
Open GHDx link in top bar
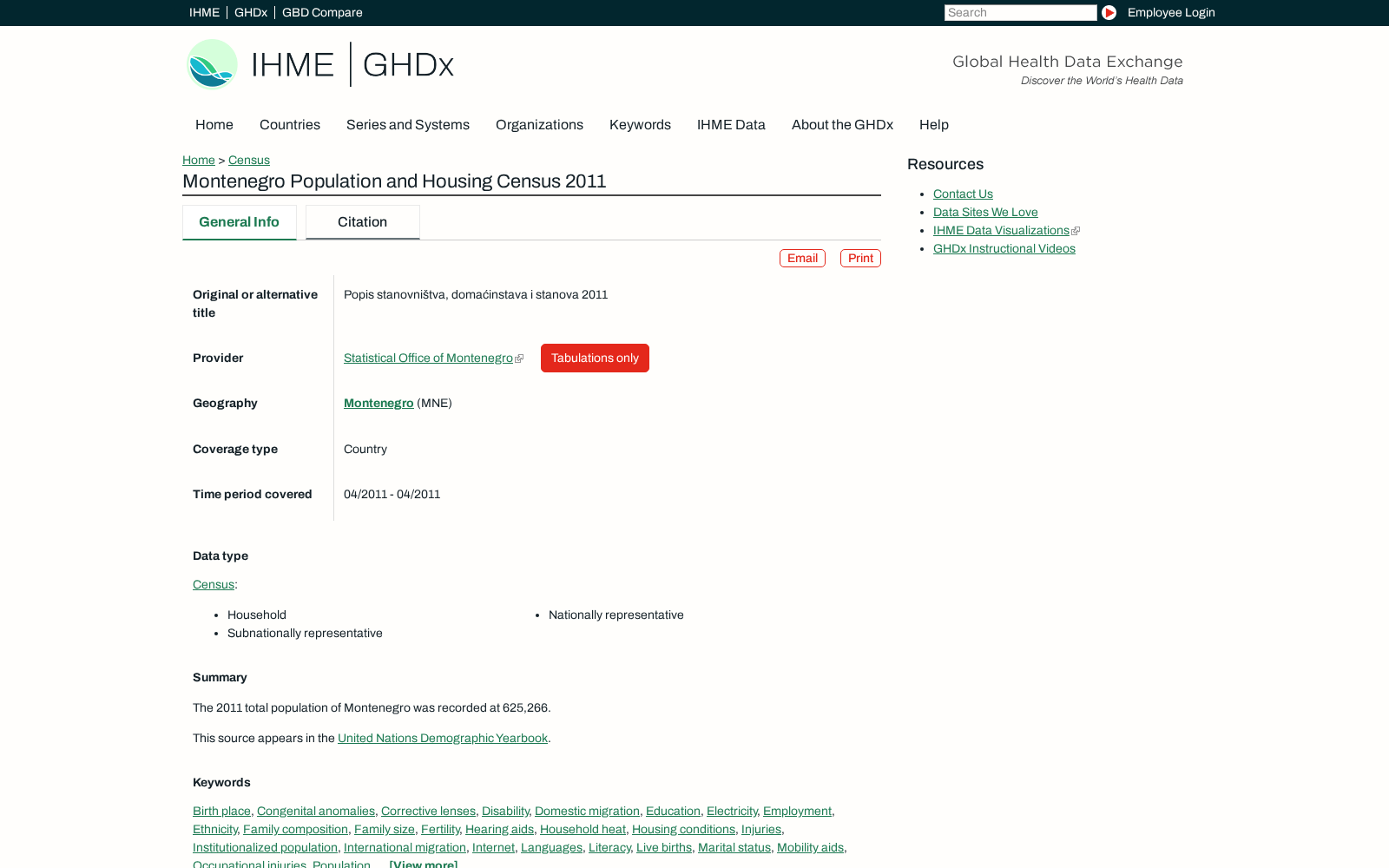click(x=251, y=12)
